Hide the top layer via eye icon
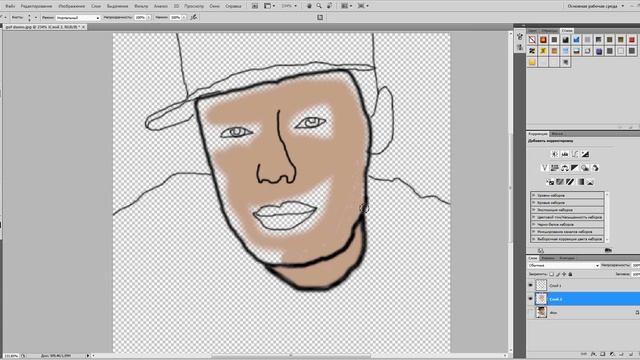This screenshot has height=360, width=640. tap(531, 285)
